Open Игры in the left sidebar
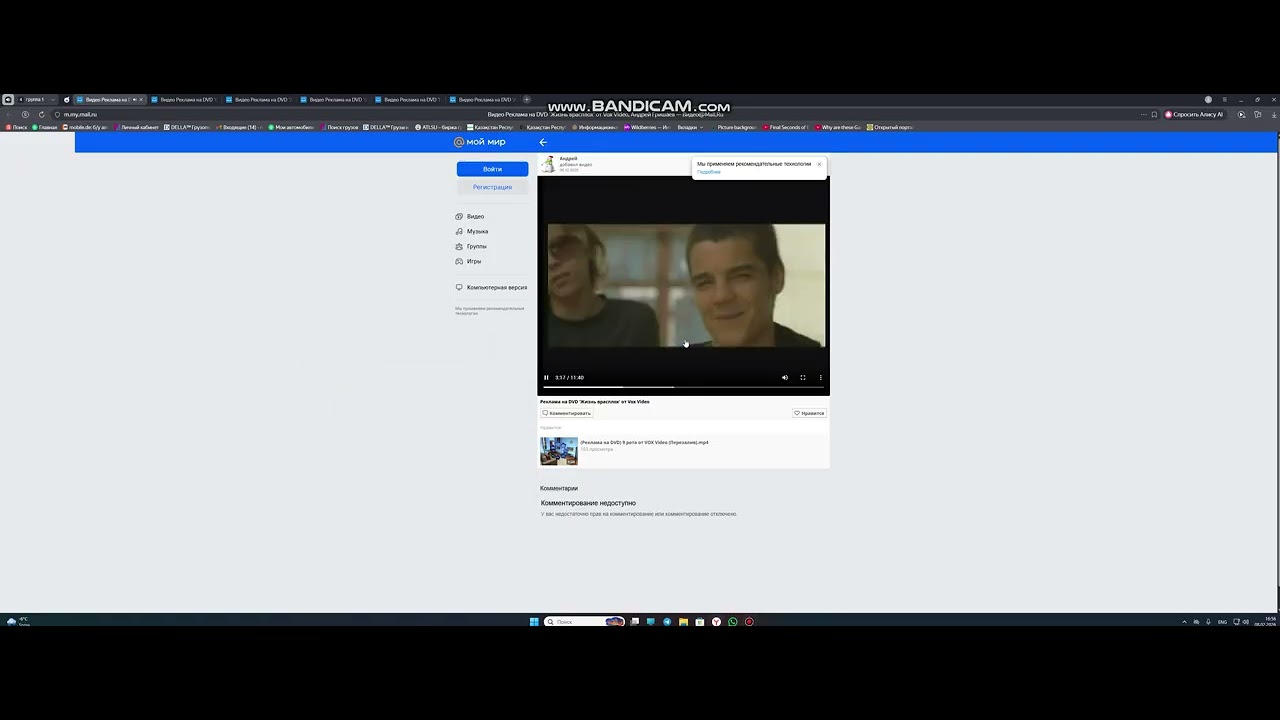This screenshot has height=720, width=1280. pyautogui.click(x=468, y=261)
